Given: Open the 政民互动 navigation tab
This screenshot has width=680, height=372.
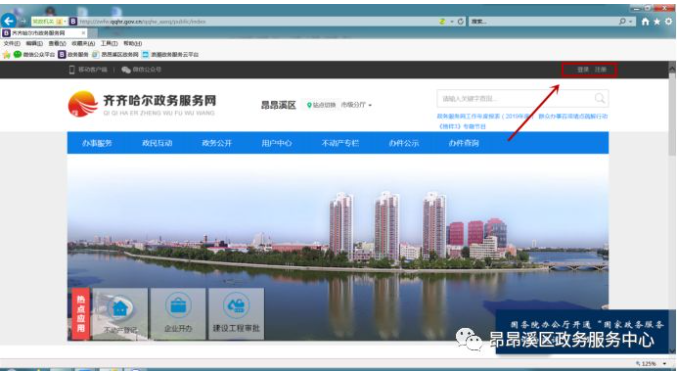Looking at the screenshot, I should coord(157,143).
